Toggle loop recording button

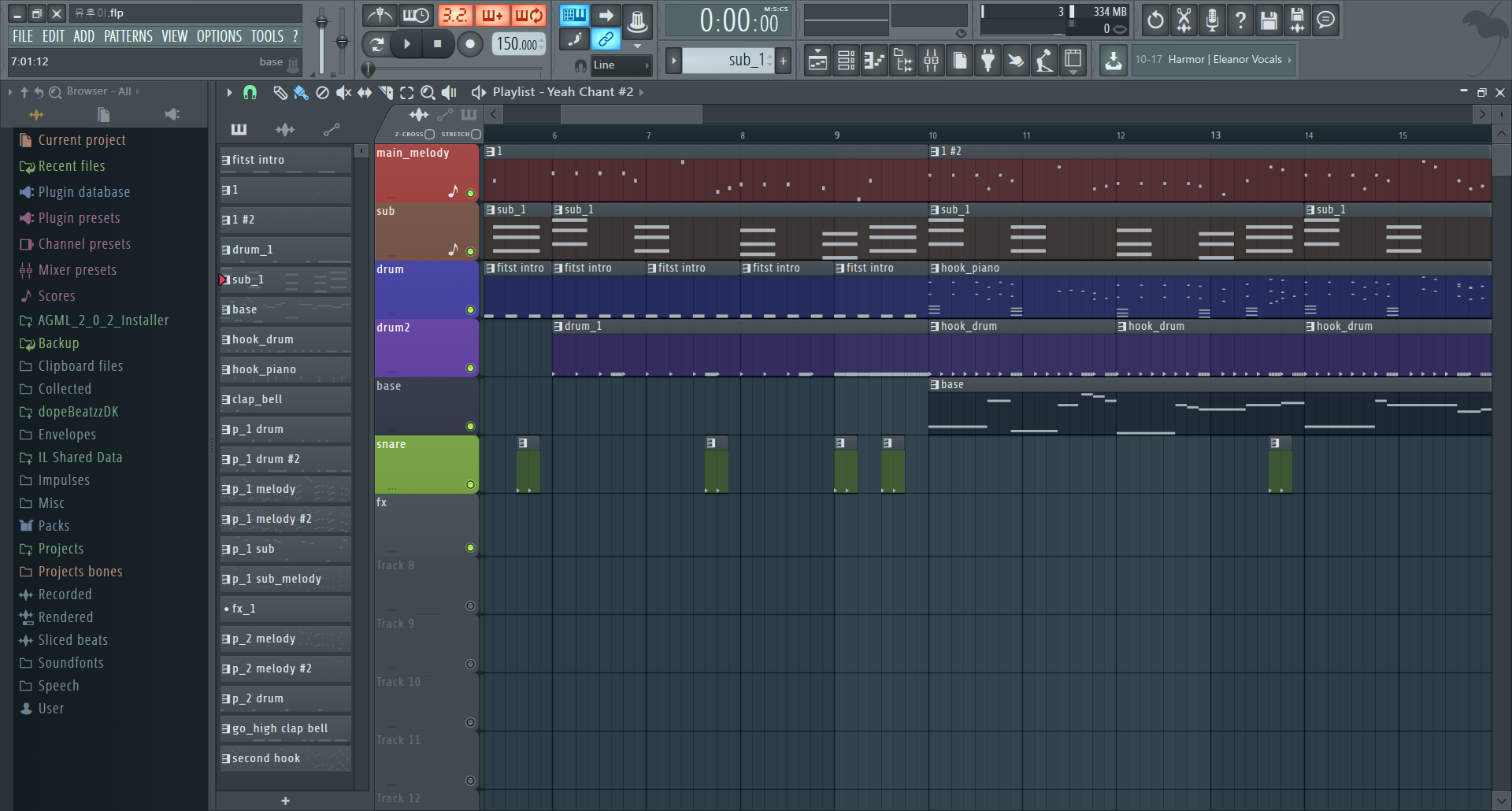click(528, 16)
